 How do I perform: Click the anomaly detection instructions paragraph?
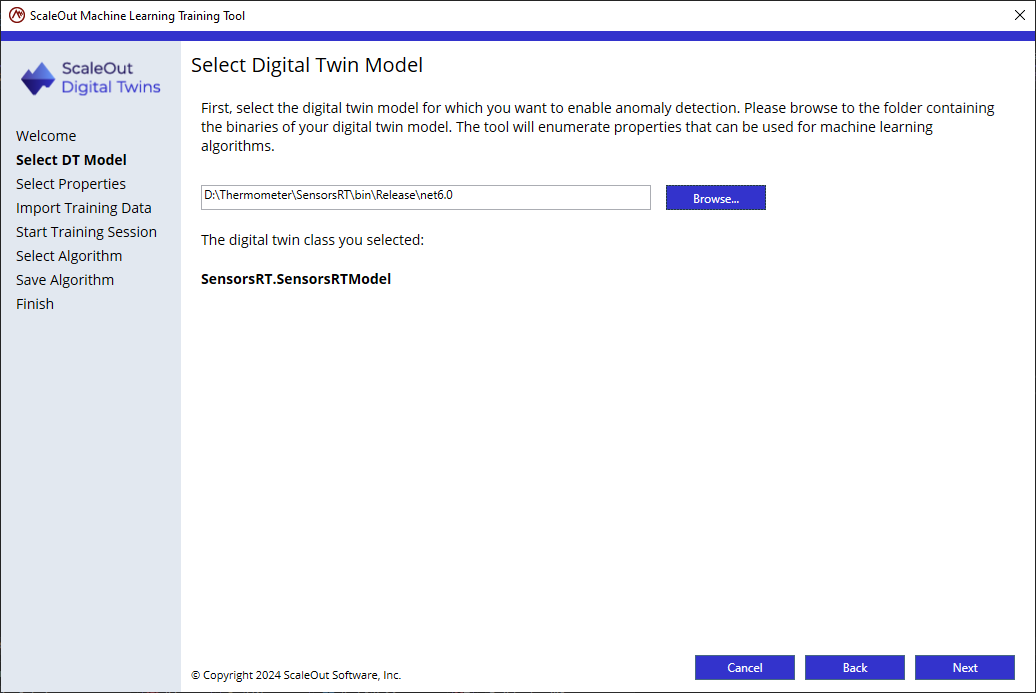coord(598,127)
